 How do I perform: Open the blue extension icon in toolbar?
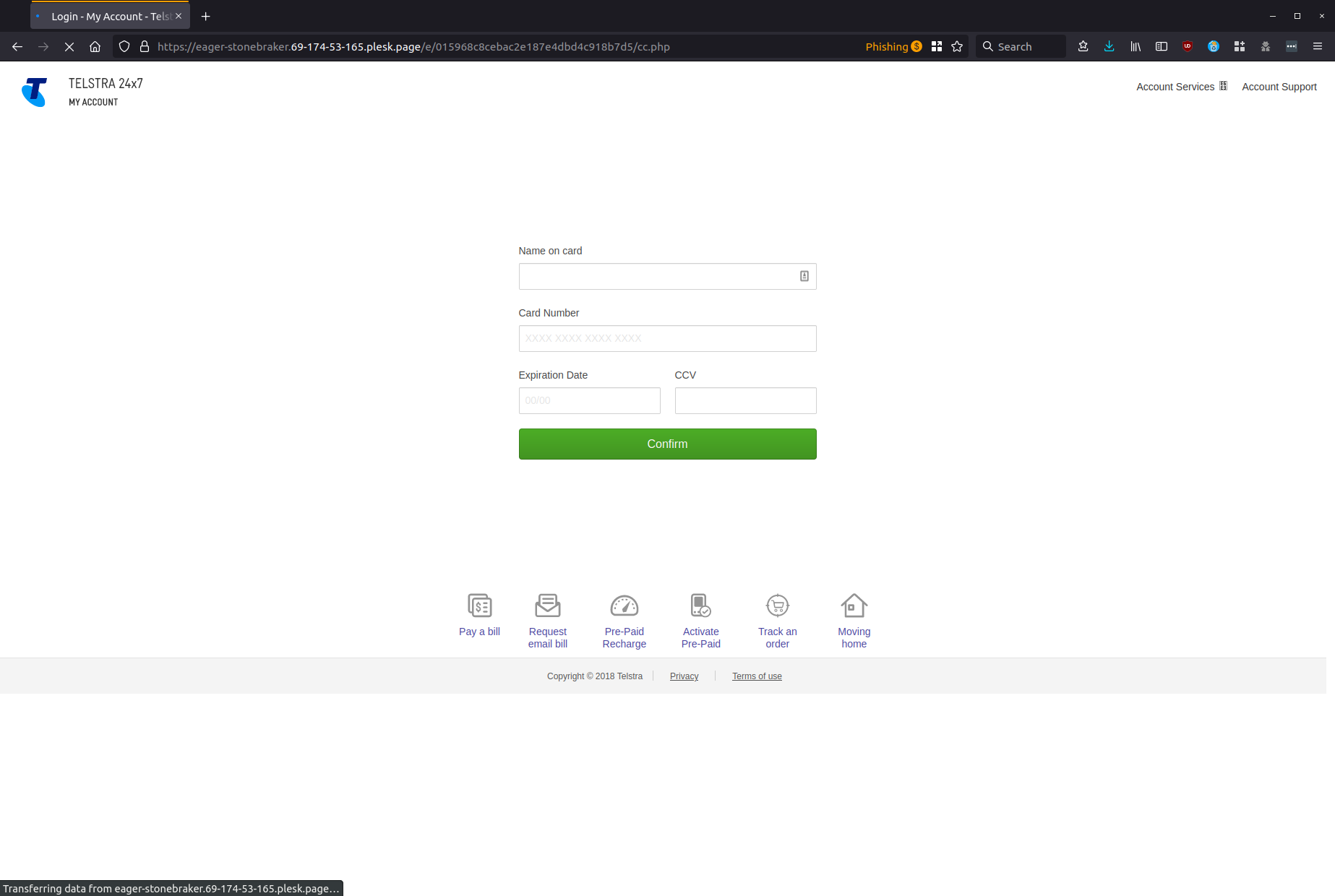[x=1214, y=46]
